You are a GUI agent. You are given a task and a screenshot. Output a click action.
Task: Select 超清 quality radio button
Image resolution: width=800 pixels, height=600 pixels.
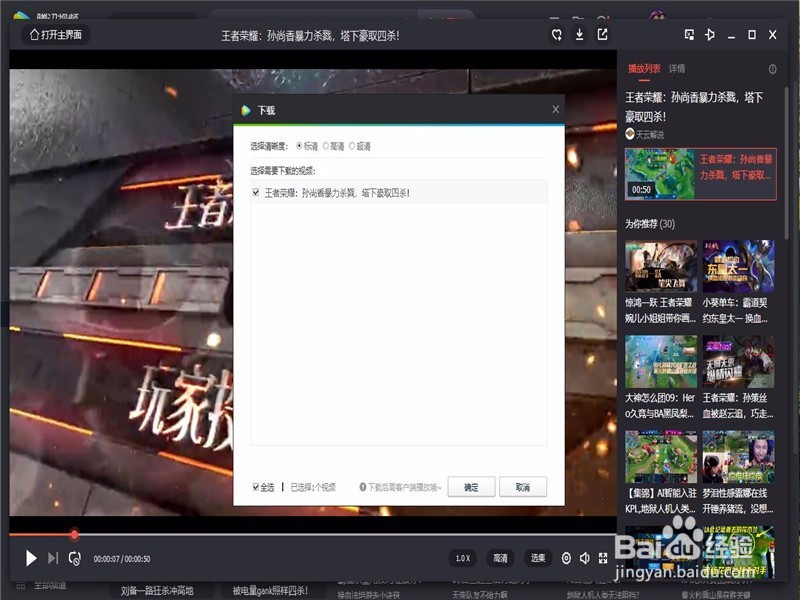352,146
